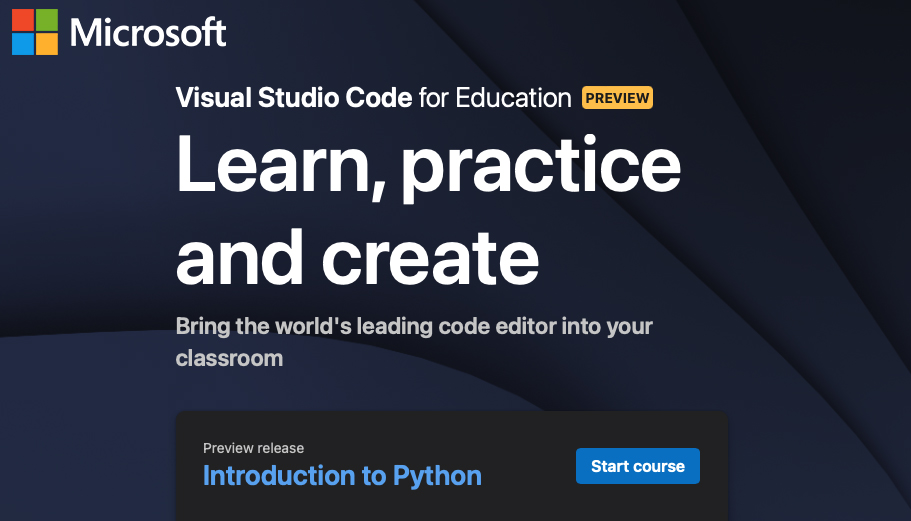Click the "Preview release" label
This screenshot has width=911, height=521.
pyautogui.click(x=253, y=448)
